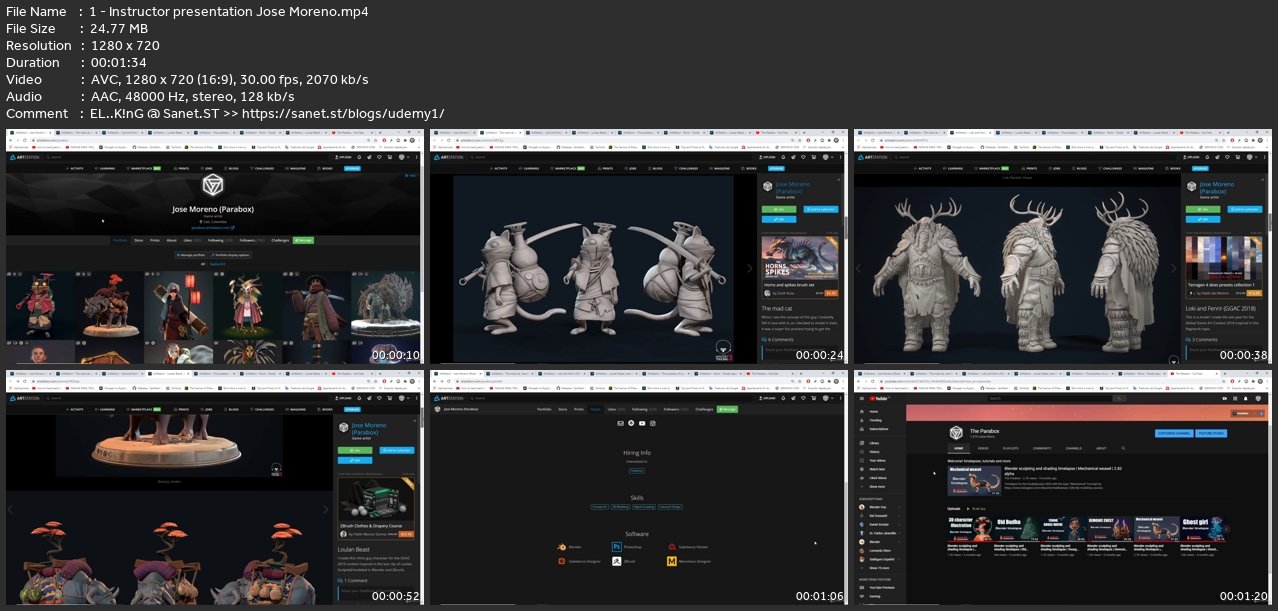1278x611 pixels.
Task: Click the Loki and Fenrir (GGAC 2018) title at 00:00:38
Action: click(x=1221, y=309)
